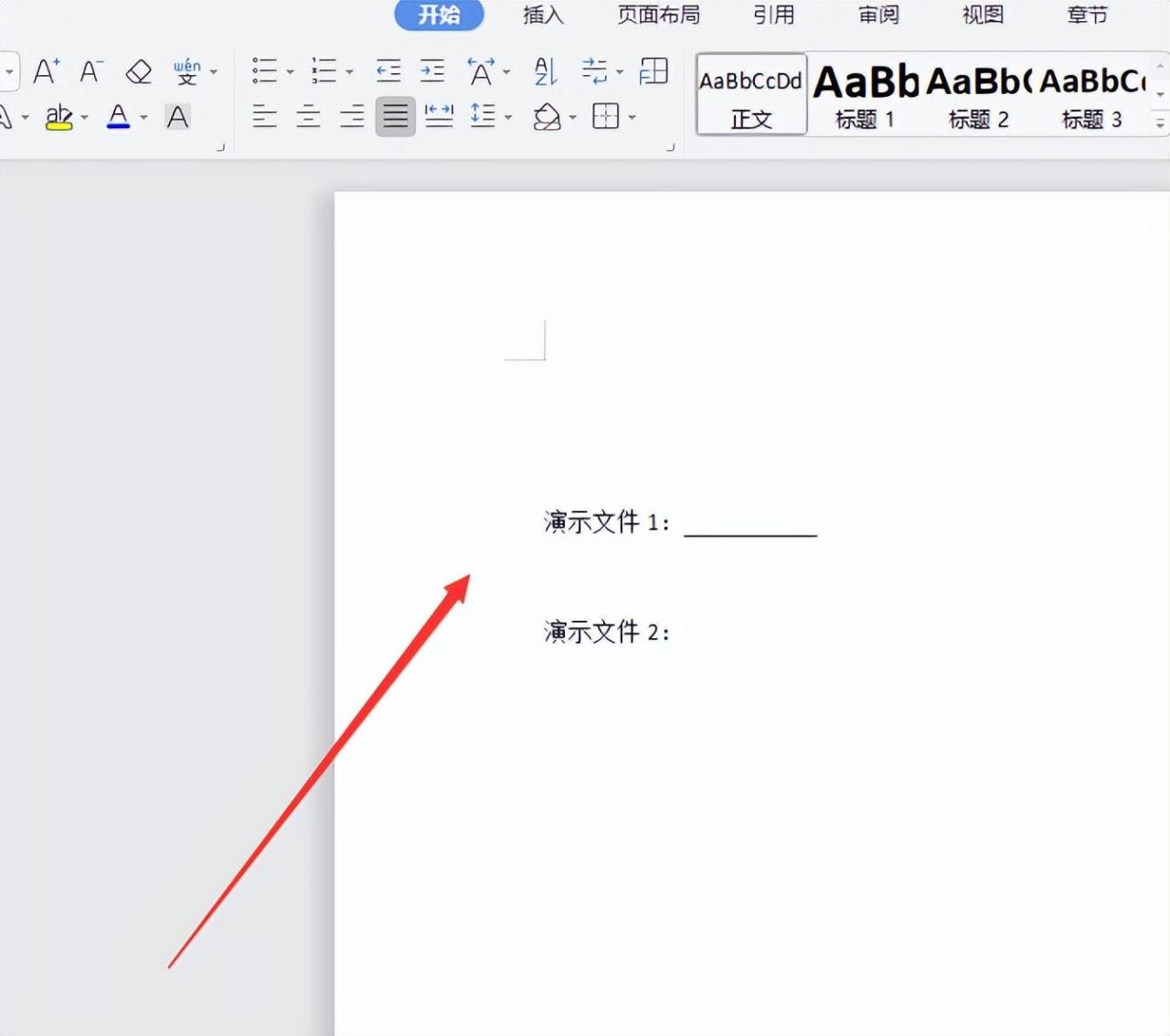Apply table borders icon
The height and width of the screenshot is (1036, 1170).
[x=606, y=116]
